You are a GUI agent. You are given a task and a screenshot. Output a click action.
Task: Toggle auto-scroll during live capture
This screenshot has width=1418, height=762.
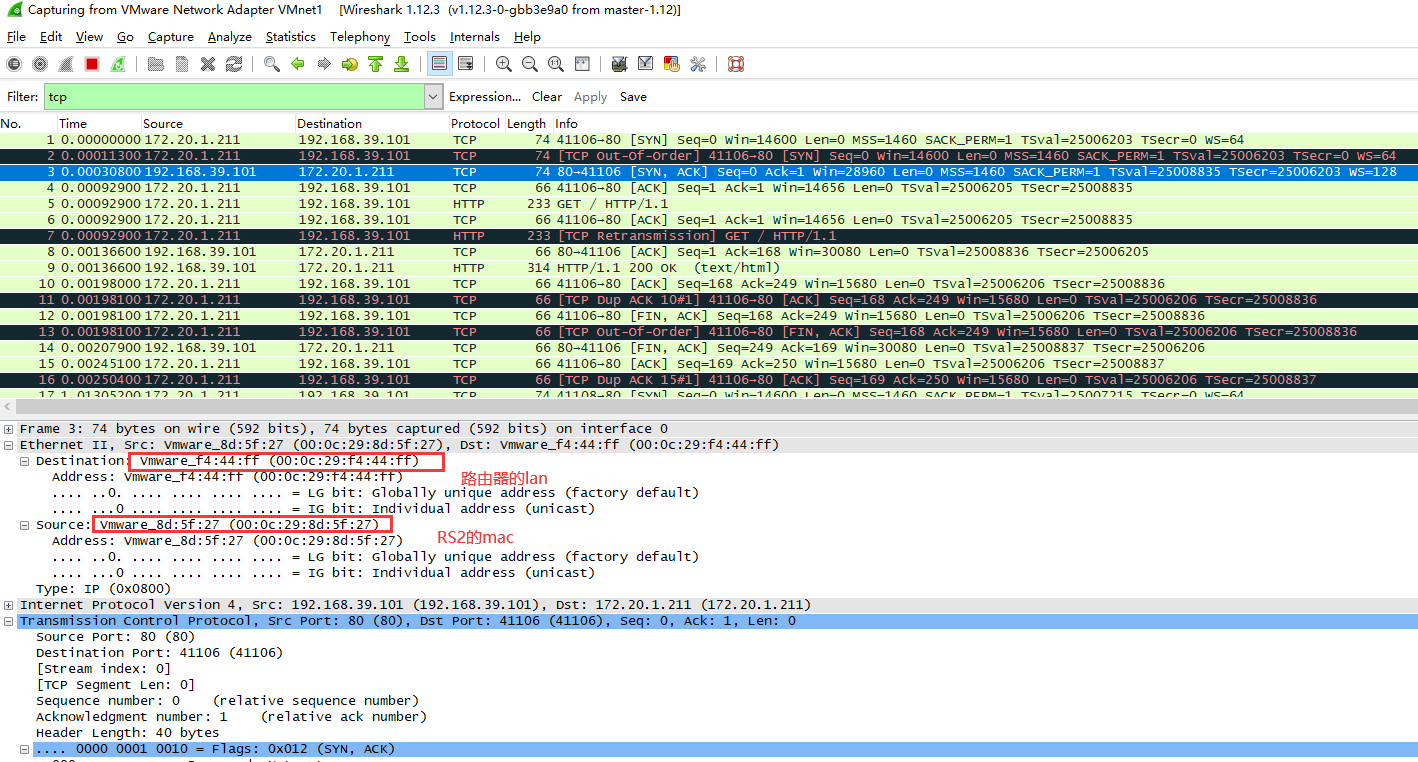click(x=465, y=64)
